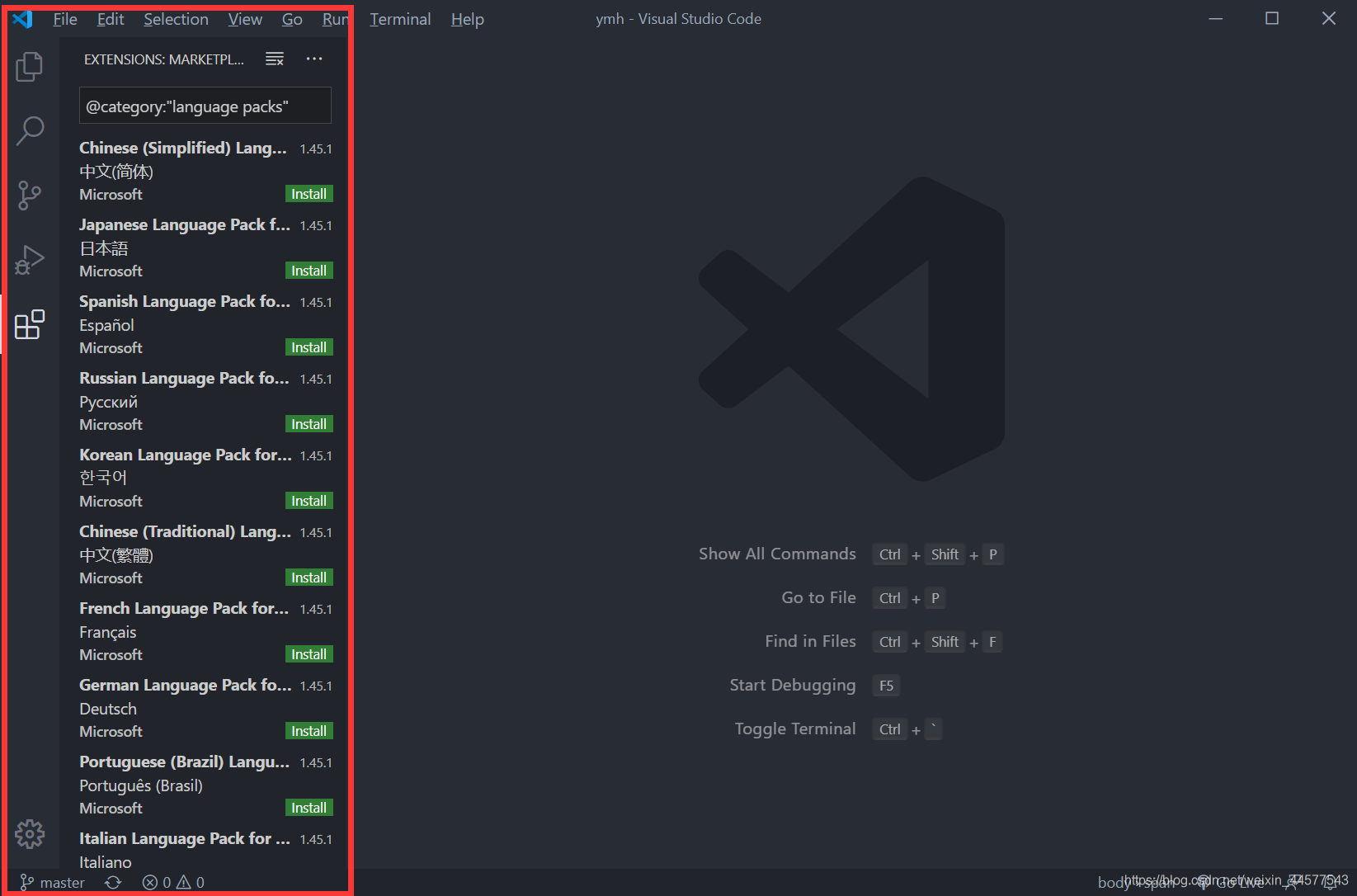
Task: Open the "Chinese (Traditional) Lang..." extension title
Action: click(186, 531)
